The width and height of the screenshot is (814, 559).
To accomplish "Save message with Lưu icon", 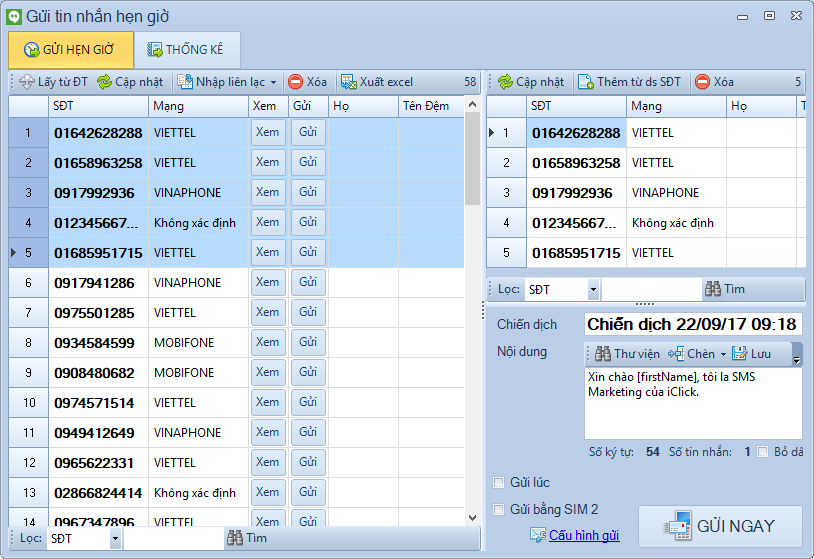I will pos(739,354).
